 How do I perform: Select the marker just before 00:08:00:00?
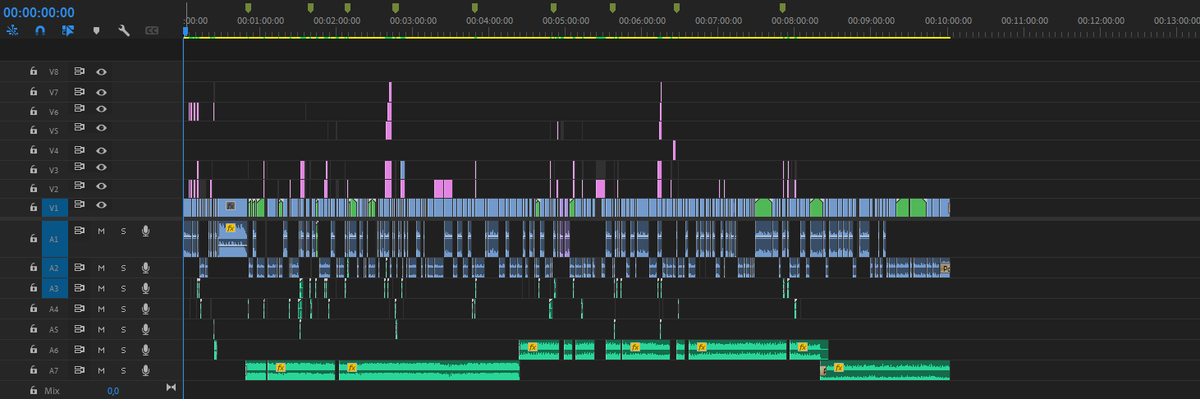[x=783, y=7]
